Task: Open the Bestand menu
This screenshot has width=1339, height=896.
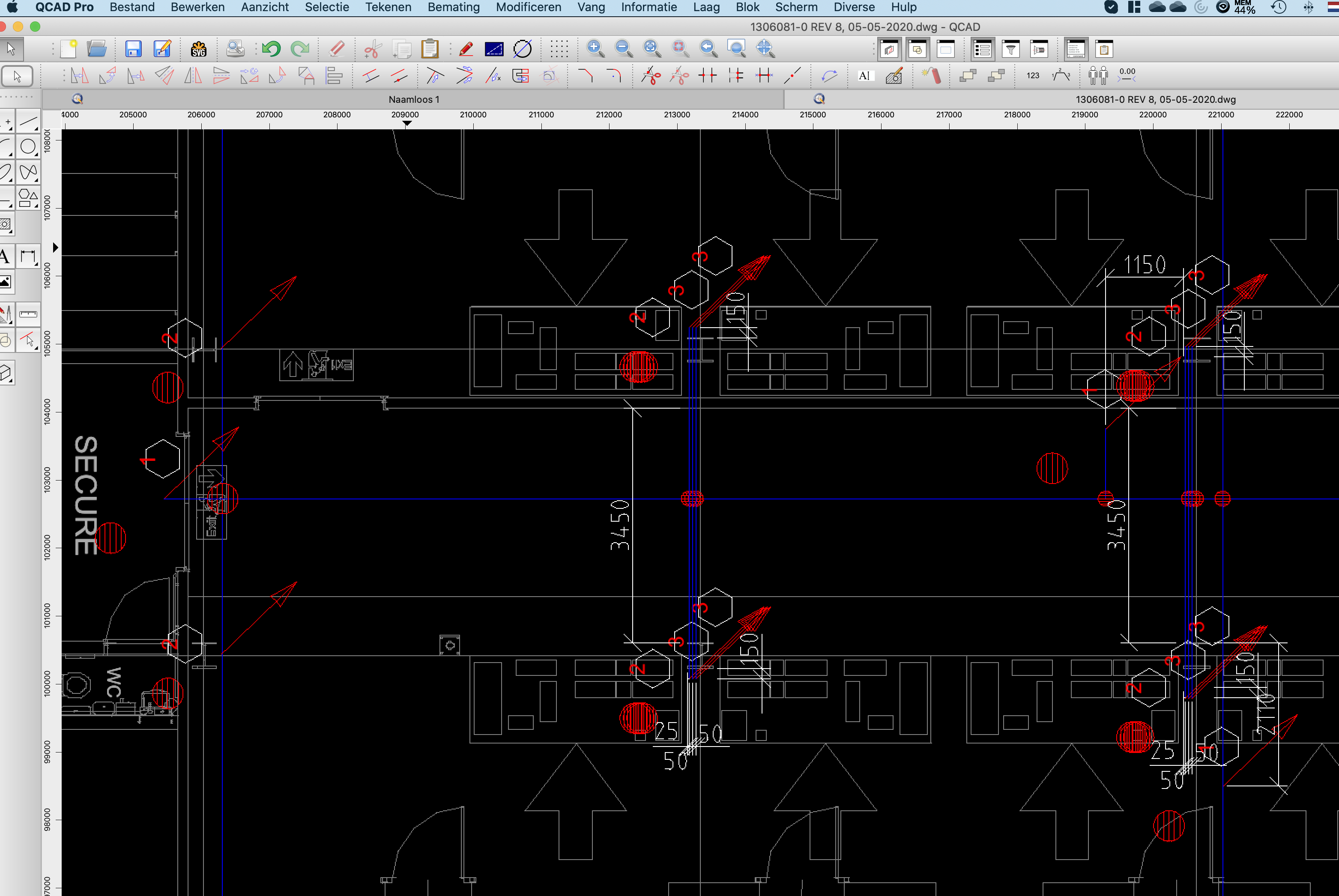Action: [x=132, y=7]
